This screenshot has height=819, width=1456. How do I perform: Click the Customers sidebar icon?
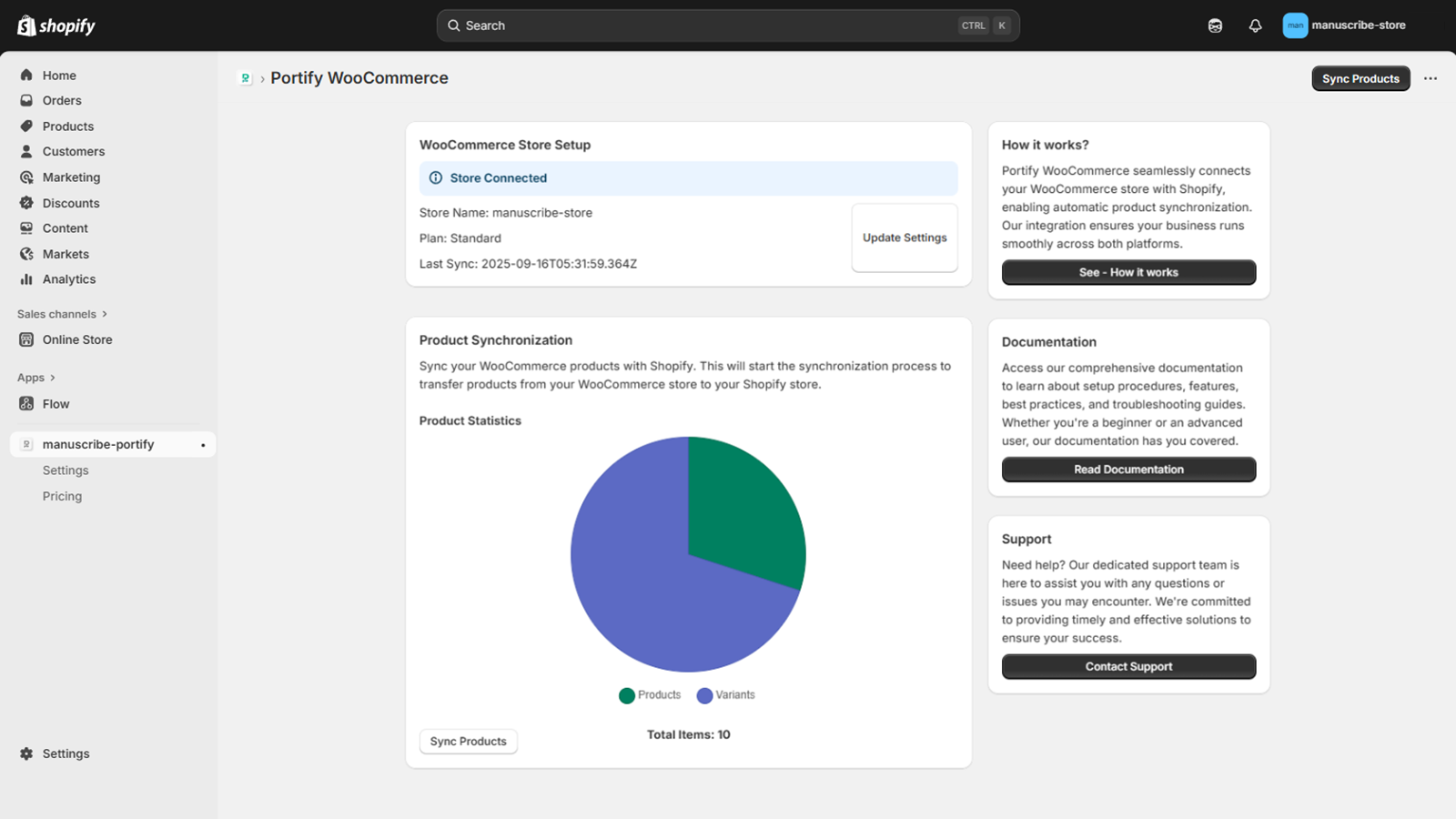(27, 151)
